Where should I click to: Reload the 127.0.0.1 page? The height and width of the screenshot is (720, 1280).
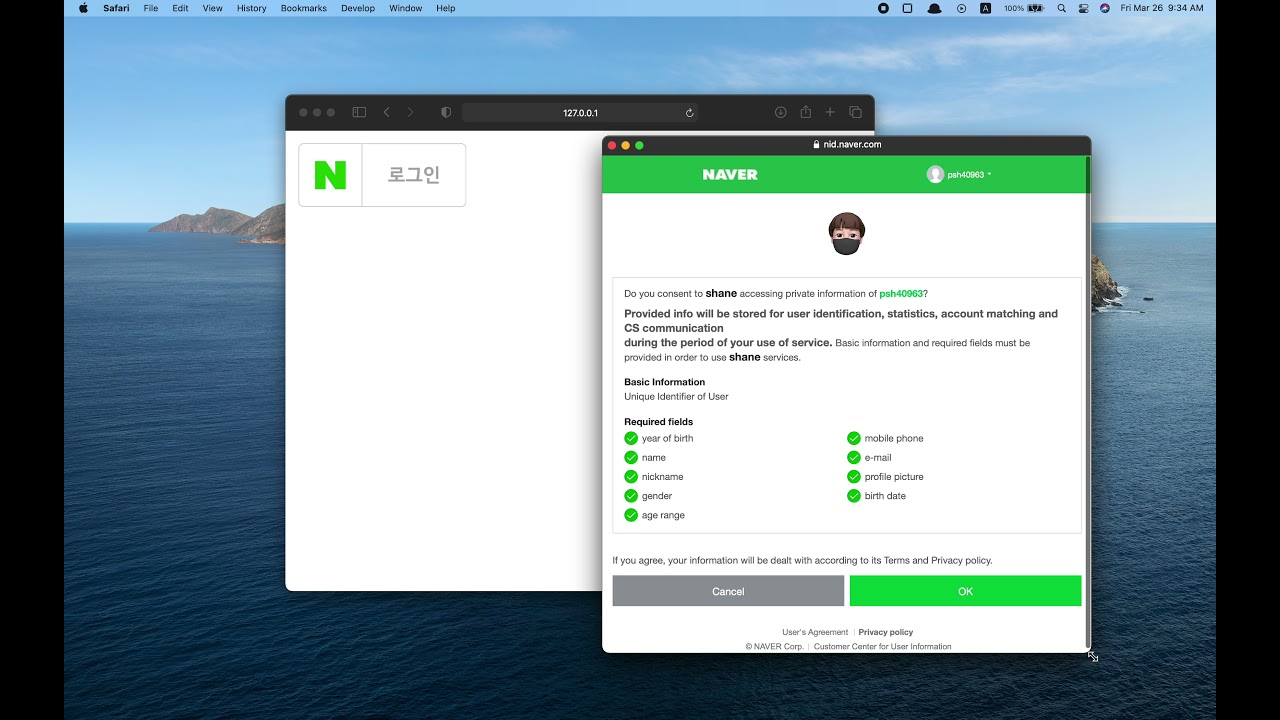click(689, 113)
